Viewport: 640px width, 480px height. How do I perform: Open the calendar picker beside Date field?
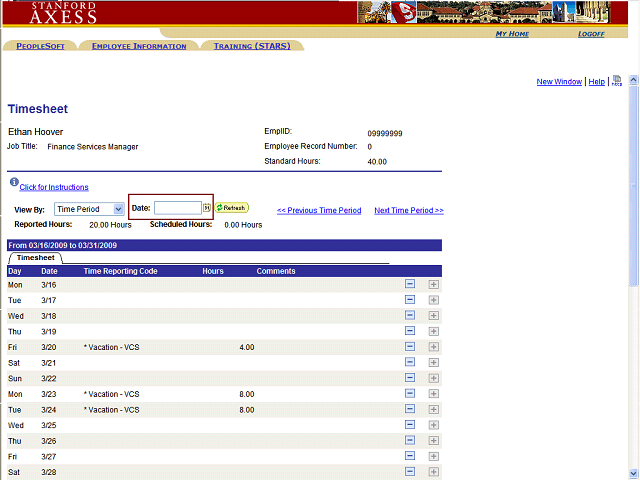click(x=206, y=208)
